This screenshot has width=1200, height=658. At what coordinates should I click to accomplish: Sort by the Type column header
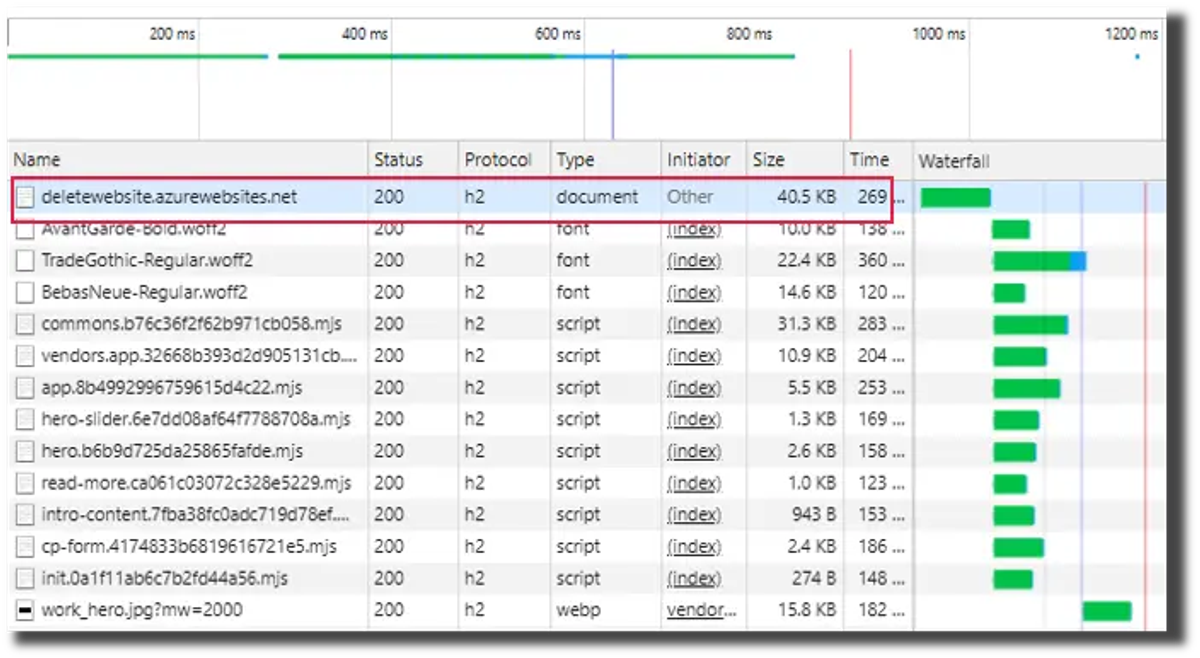point(605,160)
